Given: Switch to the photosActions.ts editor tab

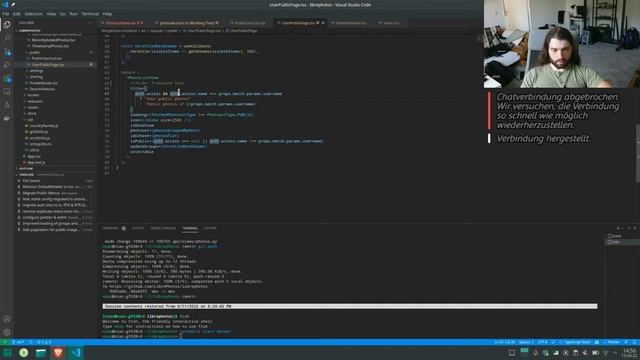Looking at the screenshot, I should pyautogui.click(x=186, y=23).
